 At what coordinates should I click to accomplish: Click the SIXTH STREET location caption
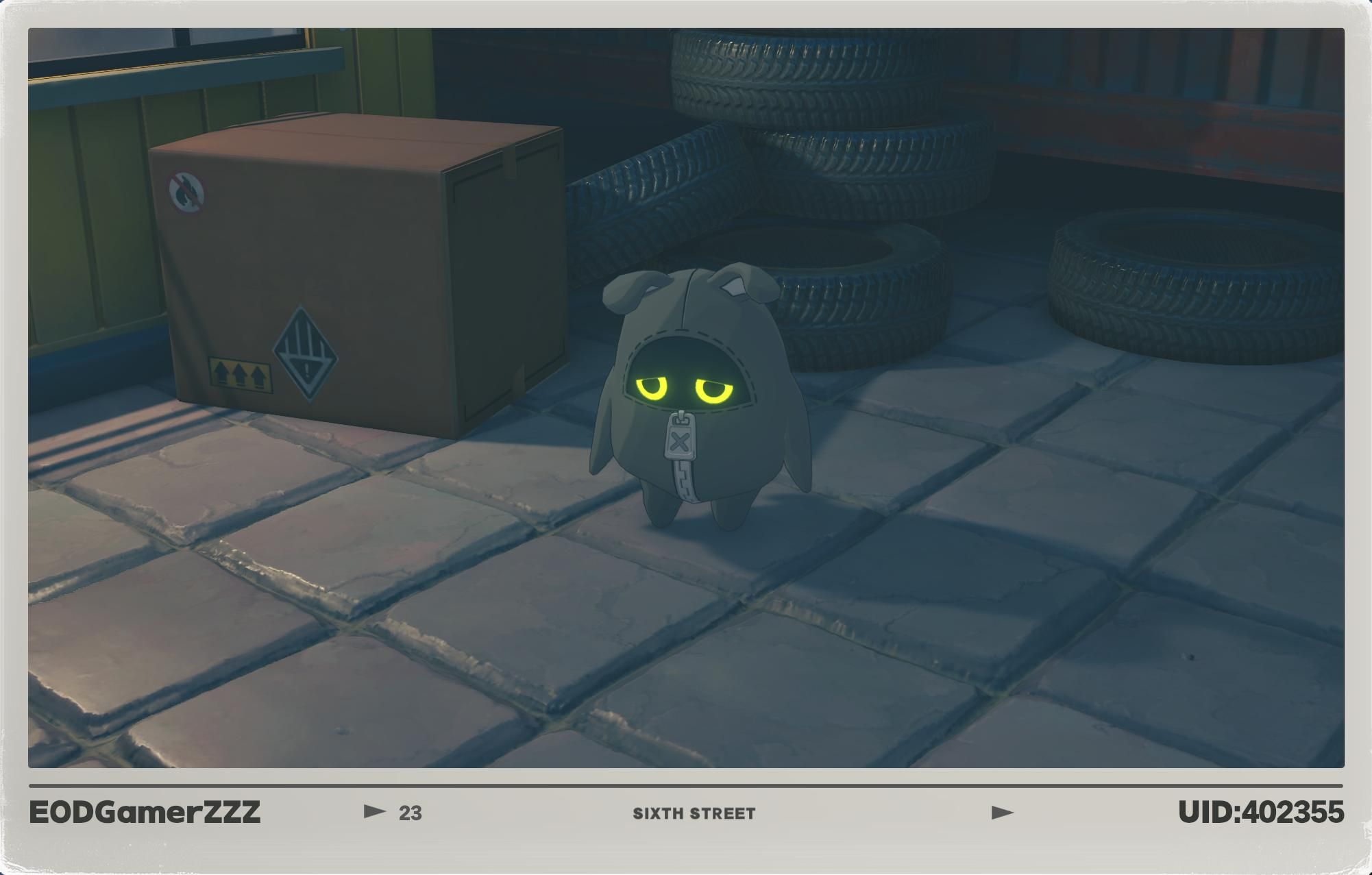[x=694, y=813]
